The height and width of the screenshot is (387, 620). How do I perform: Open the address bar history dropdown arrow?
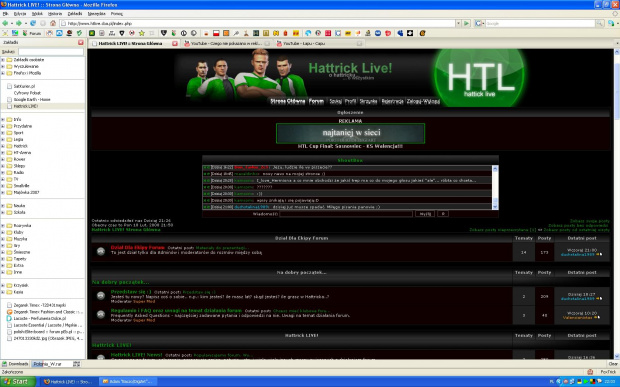458,24
